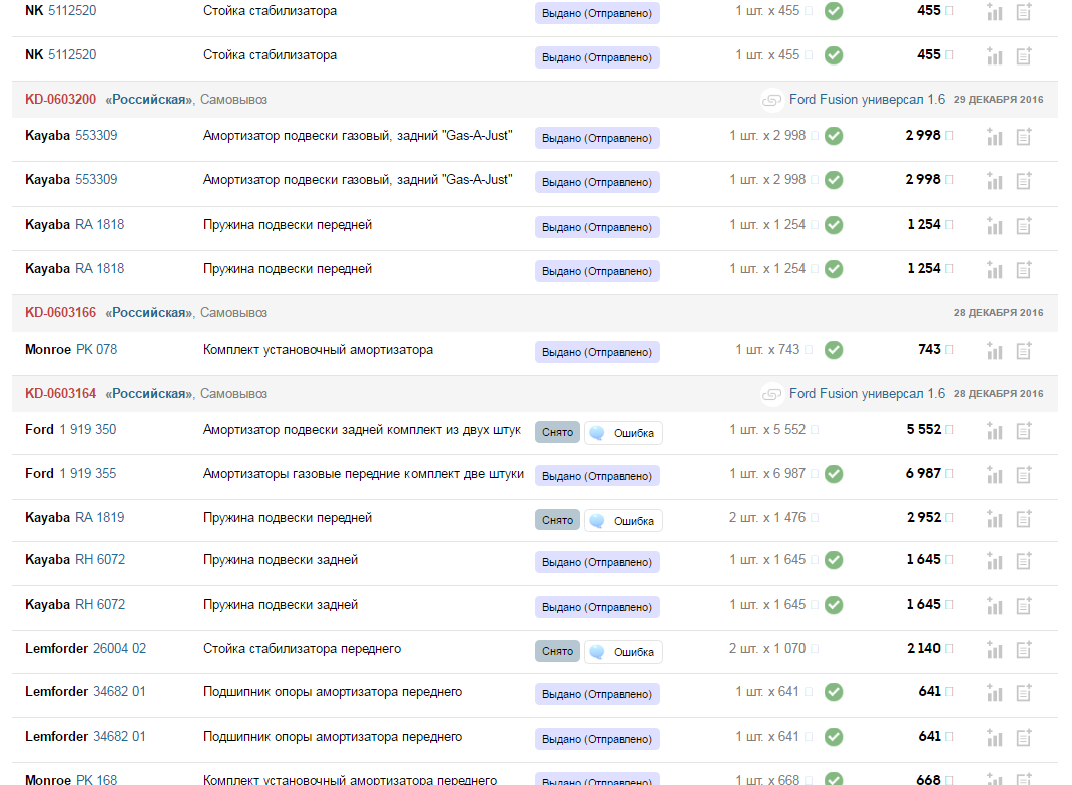Select 'Пружина подвески передней' in RA 1819 row

[x=288, y=518]
